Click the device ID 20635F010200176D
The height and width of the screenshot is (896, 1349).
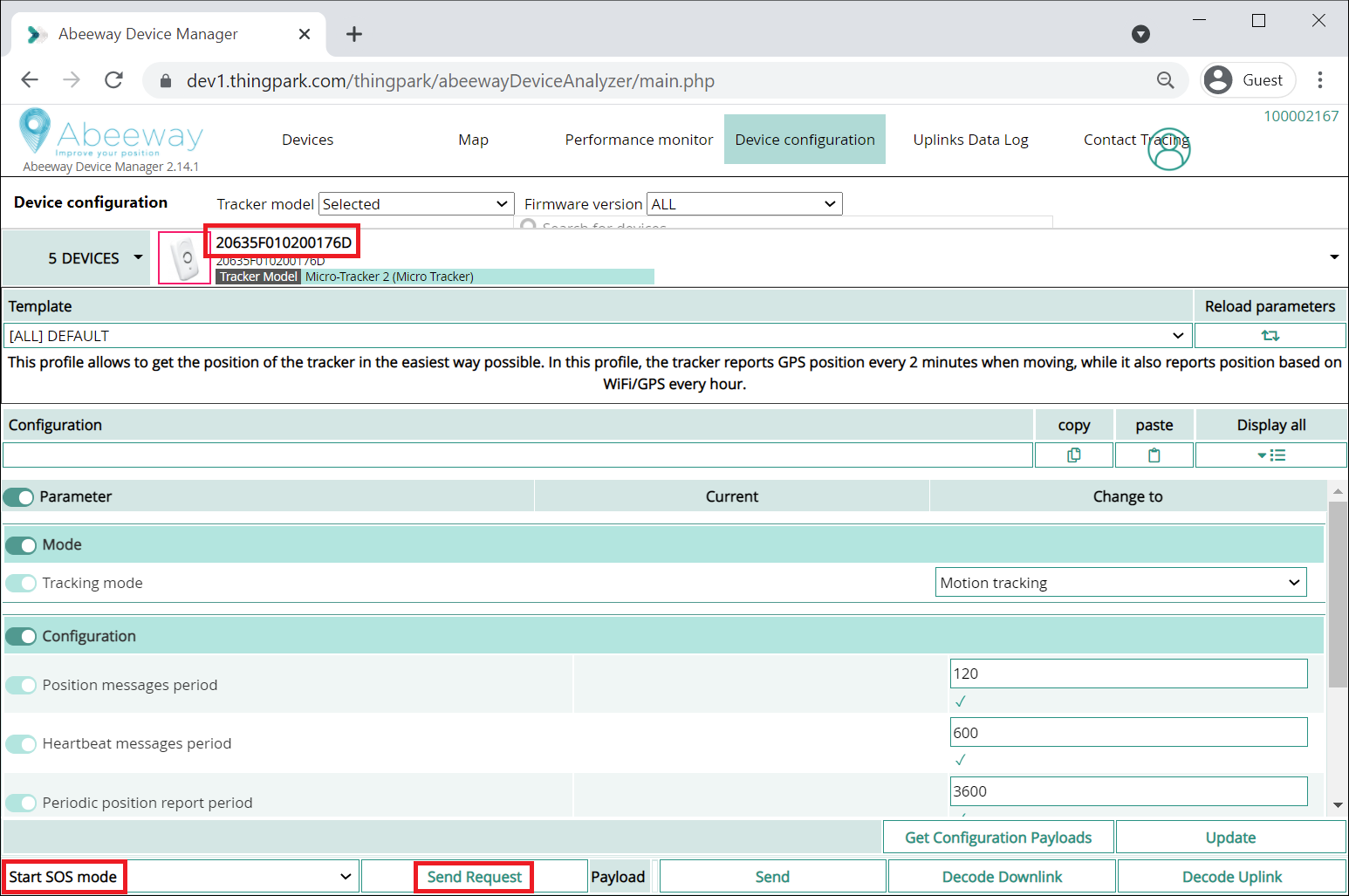(284, 243)
